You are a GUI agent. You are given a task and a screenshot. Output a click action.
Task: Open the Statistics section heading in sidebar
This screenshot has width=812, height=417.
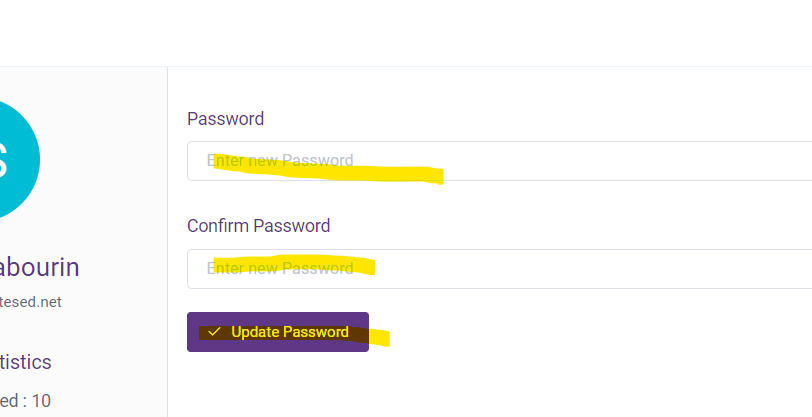coord(25,362)
